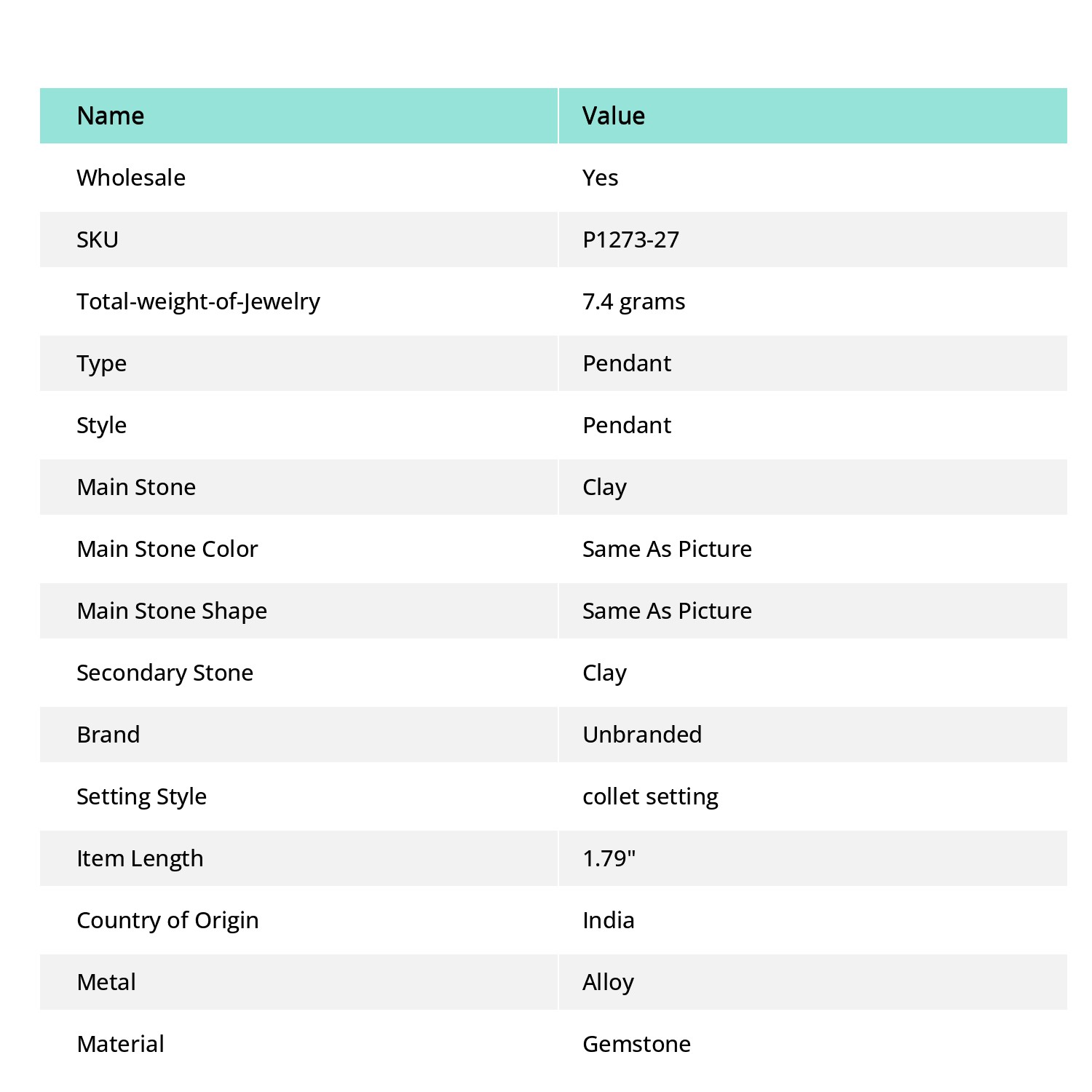The image size is (1092, 1092).
Task: Click the Unbranded brand value
Action: [642, 735]
